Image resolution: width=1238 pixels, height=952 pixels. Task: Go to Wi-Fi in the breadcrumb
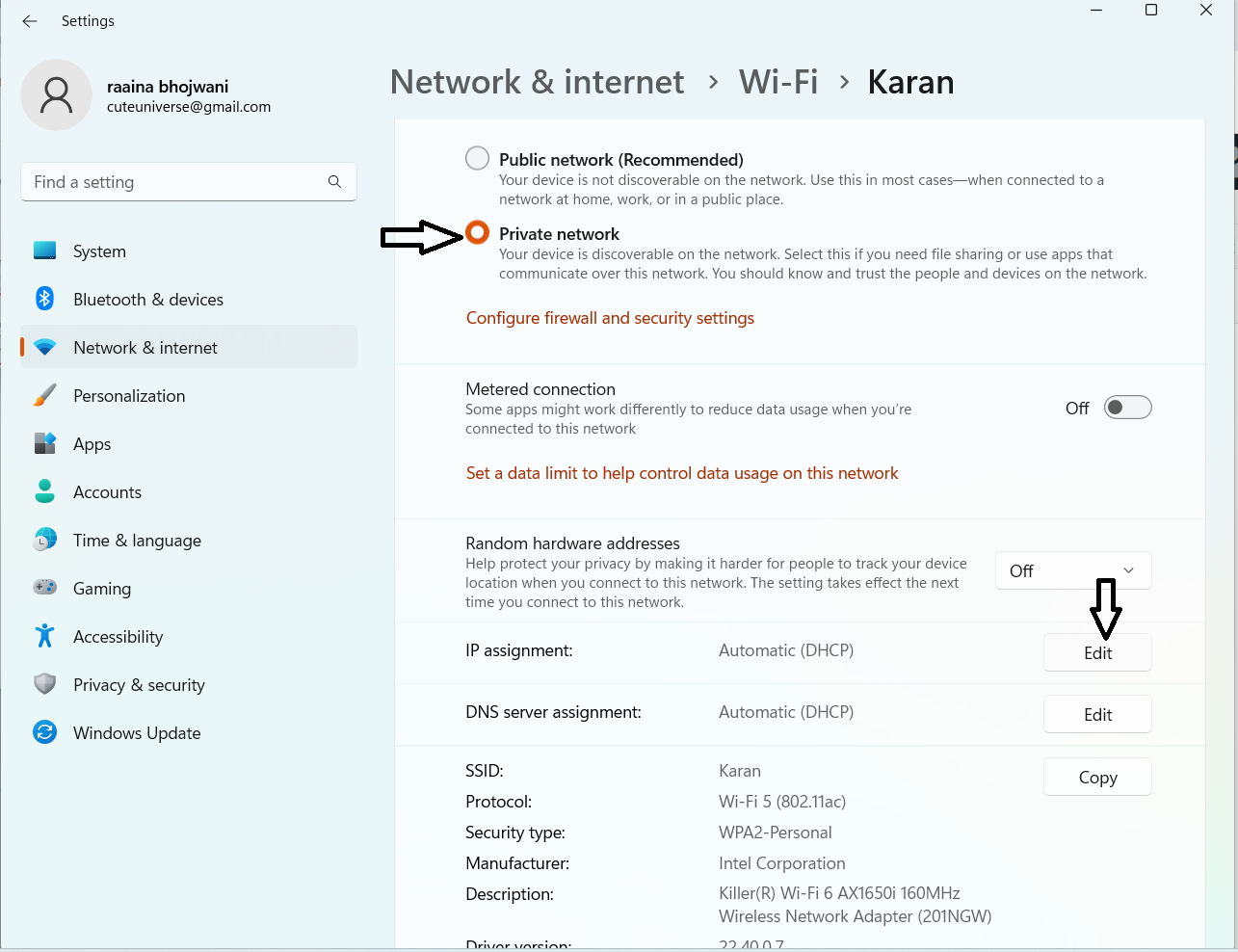778,82
